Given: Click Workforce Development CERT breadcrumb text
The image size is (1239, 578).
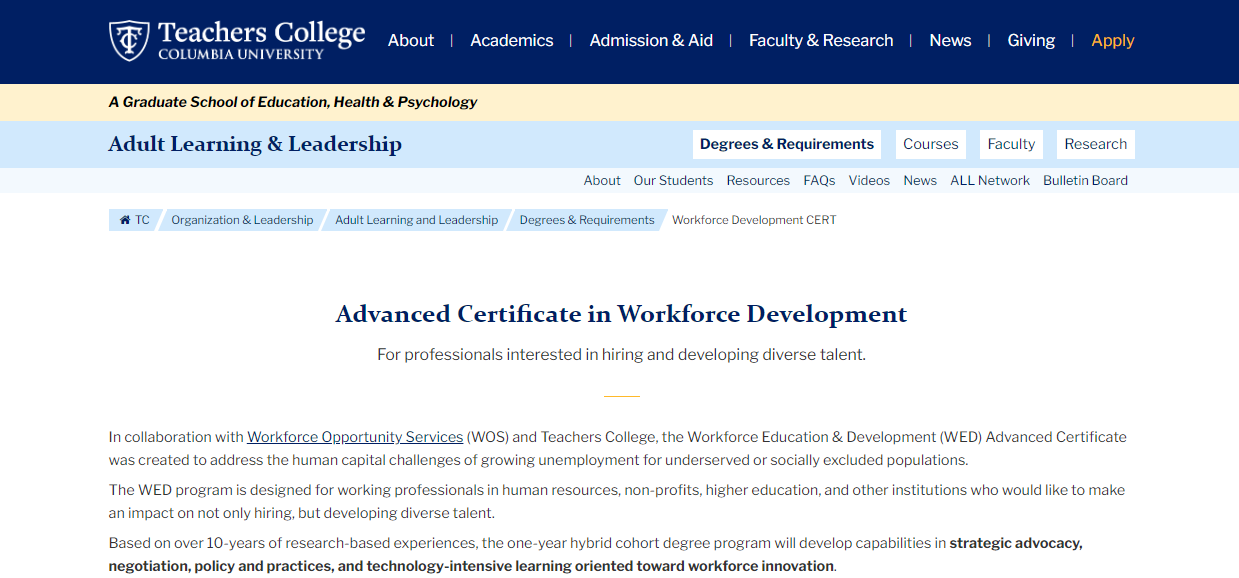Looking at the screenshot, I should (754, 220).
